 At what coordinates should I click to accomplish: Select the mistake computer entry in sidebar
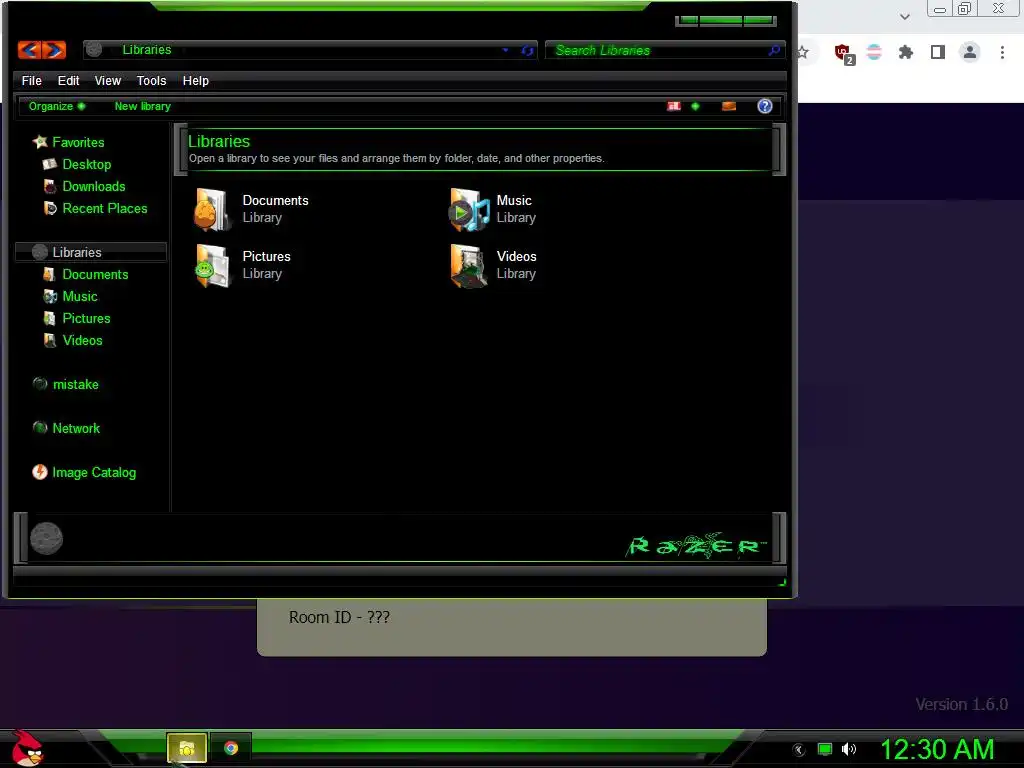(66, 385)
